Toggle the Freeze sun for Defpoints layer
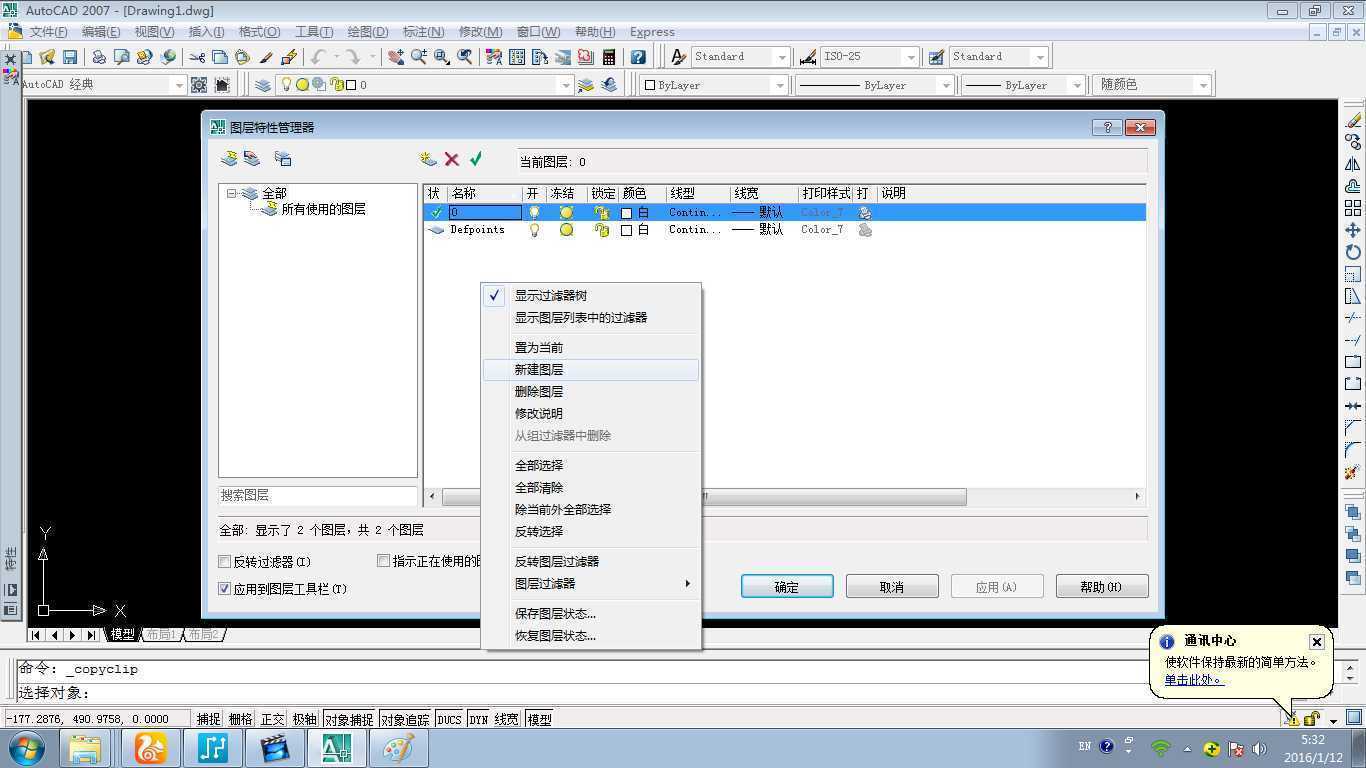The width and height of the screenshot is (1366, 768). [x=566, y=230]
